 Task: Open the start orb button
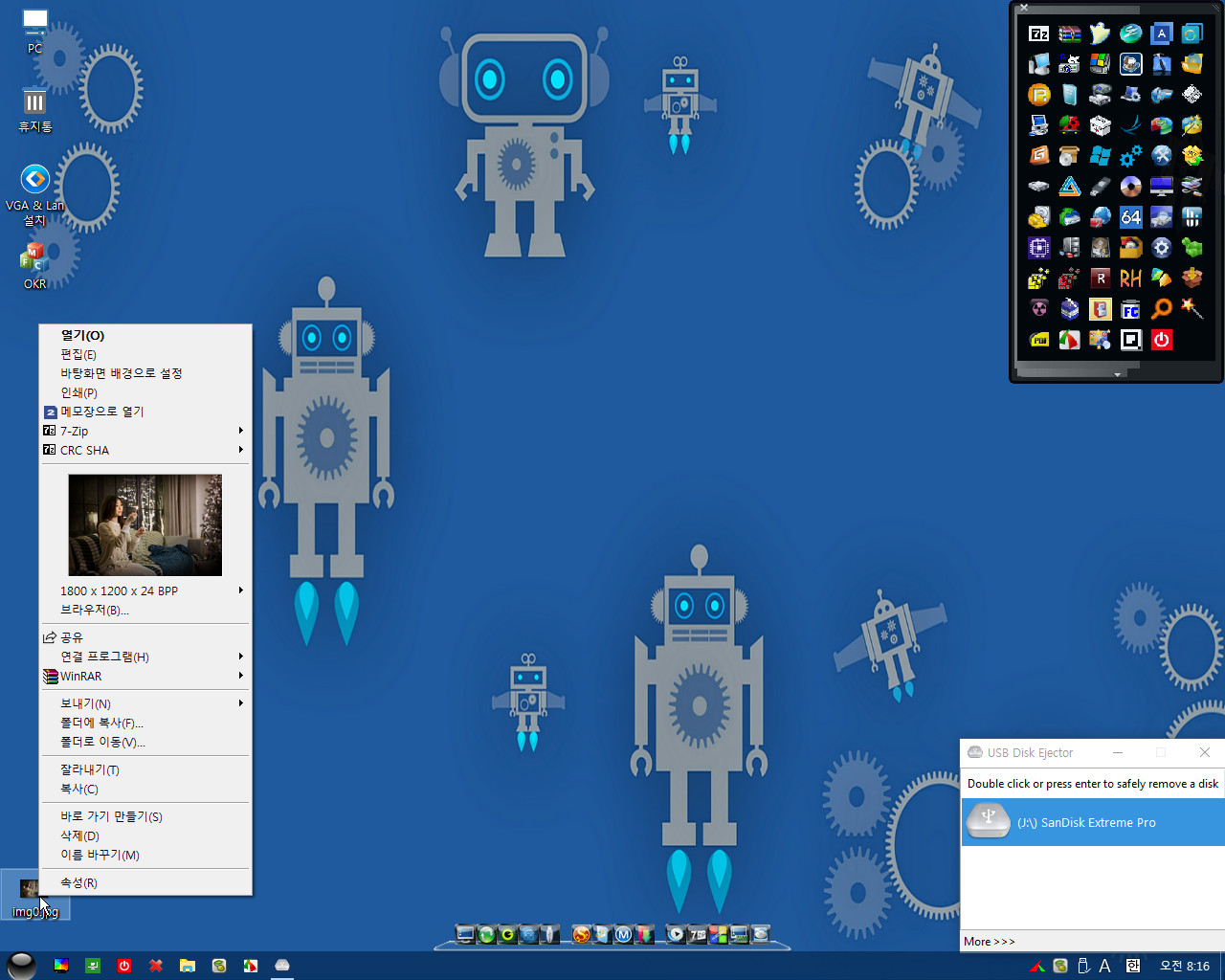pos(21,966)
